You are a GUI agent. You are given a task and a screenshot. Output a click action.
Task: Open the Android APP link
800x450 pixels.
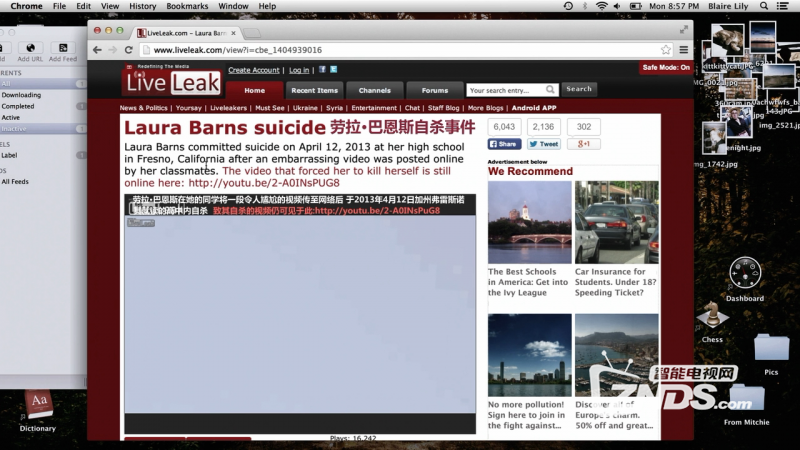(534, 108)
